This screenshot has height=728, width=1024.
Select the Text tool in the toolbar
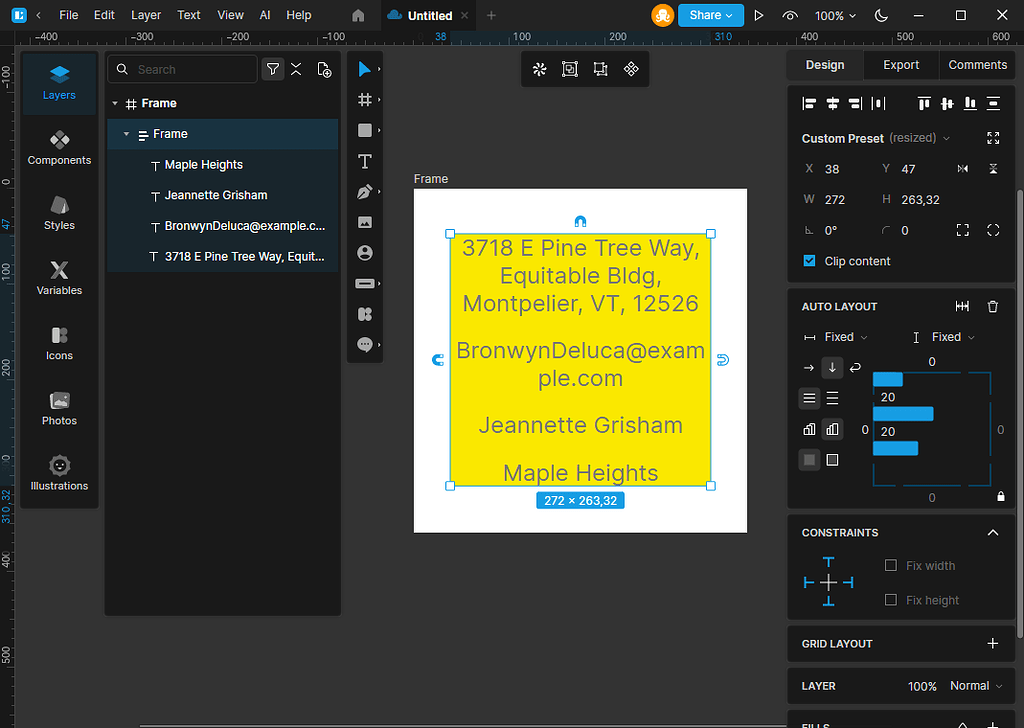click(x=365, y=160)
